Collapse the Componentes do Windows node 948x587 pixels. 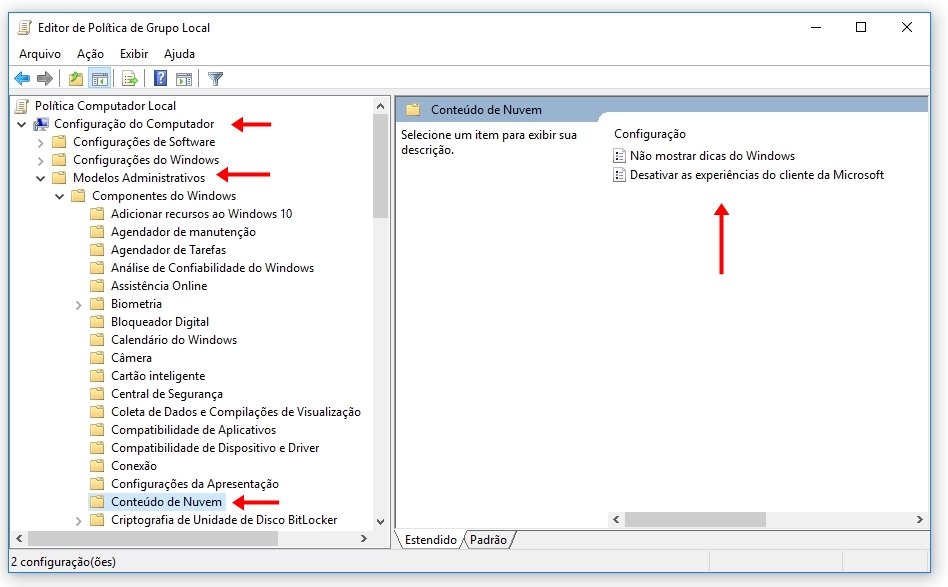(59, 196)
